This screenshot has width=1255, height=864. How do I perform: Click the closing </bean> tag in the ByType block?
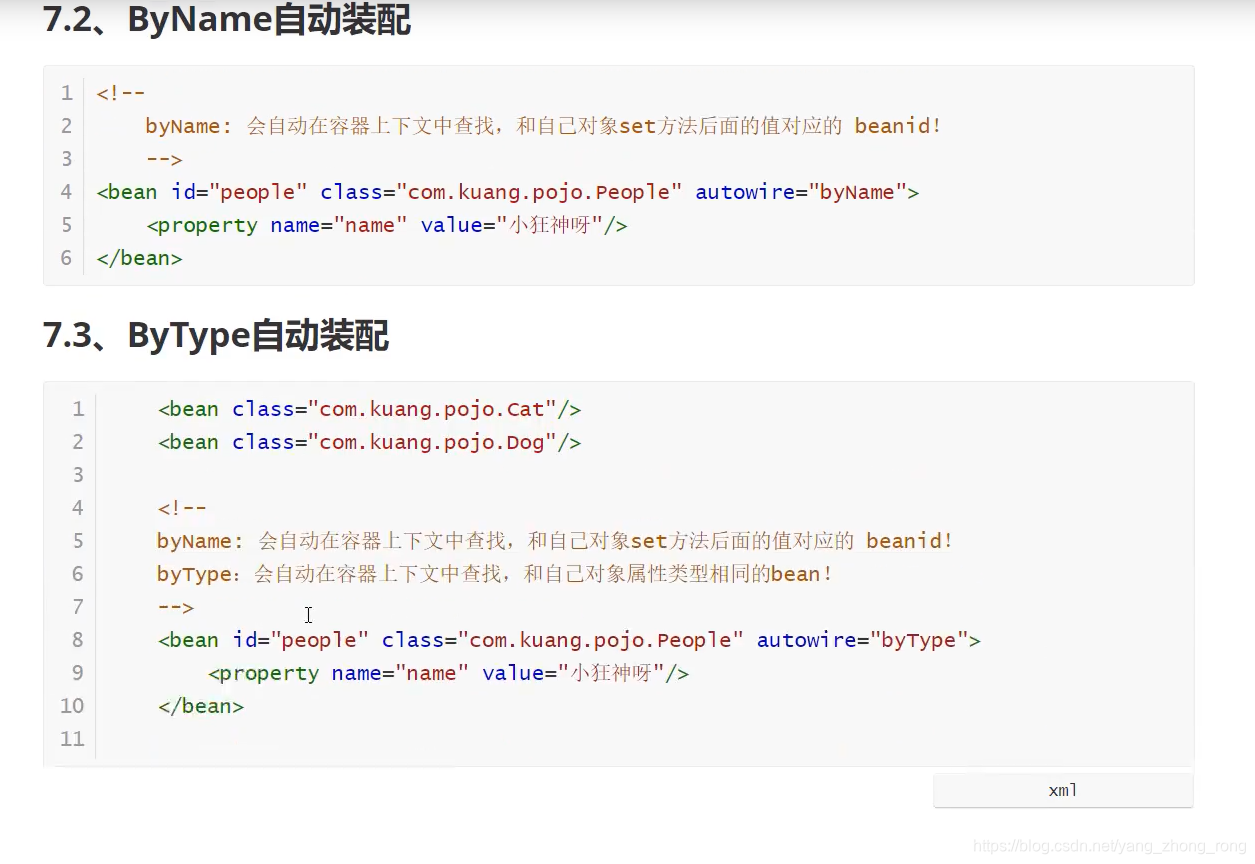pyautogui.click(x=201, y=706)
